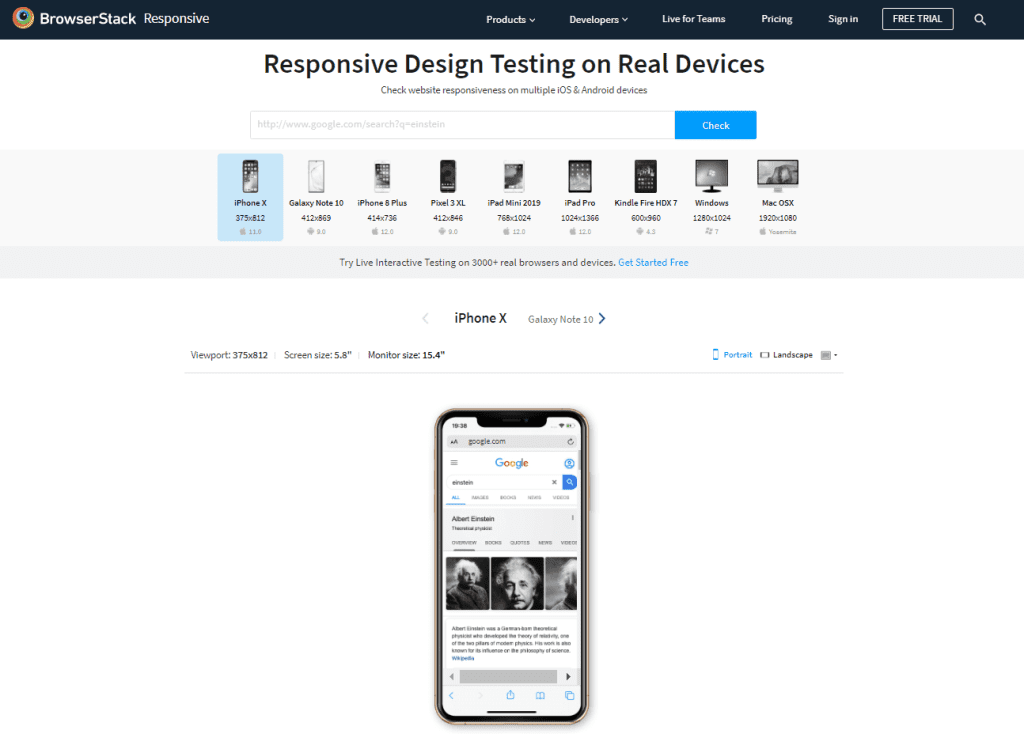The width and height of the screenshot is (1024, 734).
Task: Tap the Google account icon in preview
Action: 569,464
